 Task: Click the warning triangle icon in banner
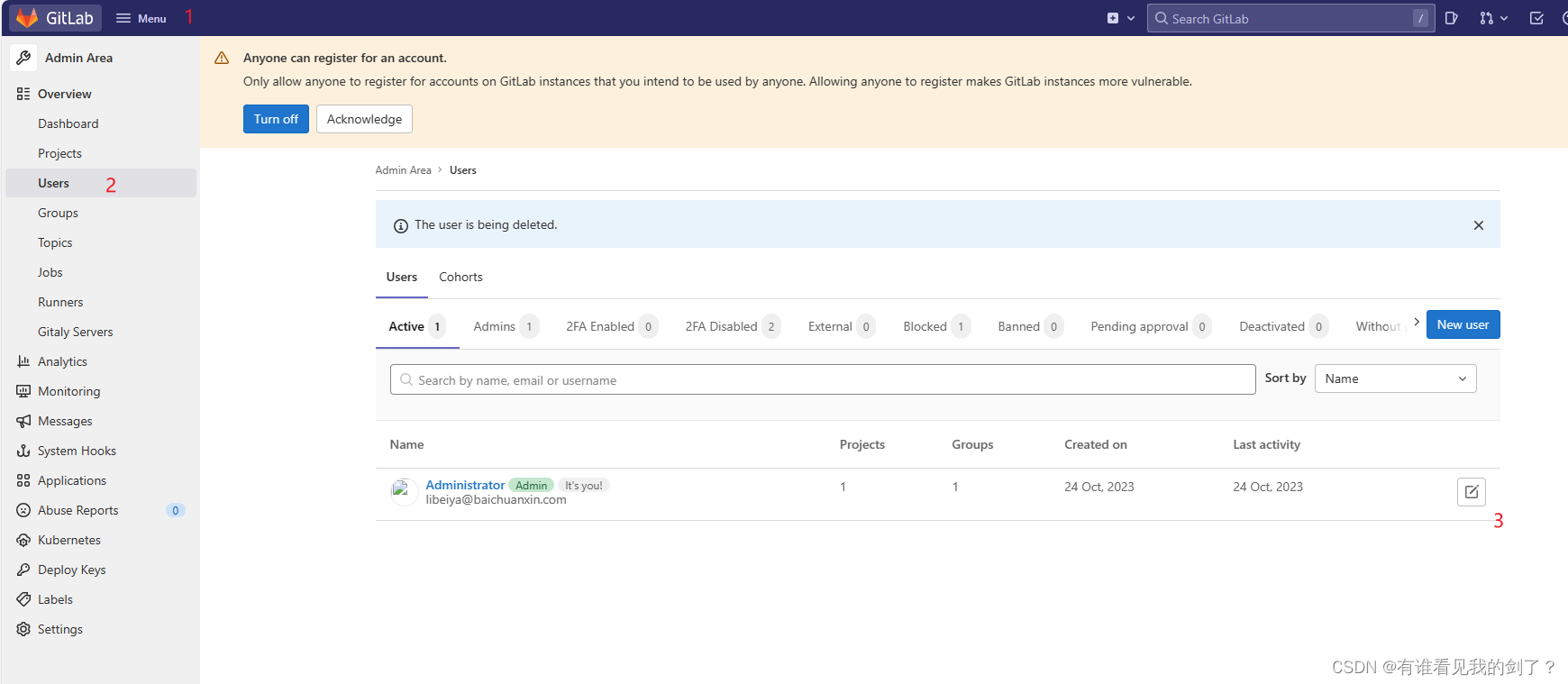click(x=222, y=58)
